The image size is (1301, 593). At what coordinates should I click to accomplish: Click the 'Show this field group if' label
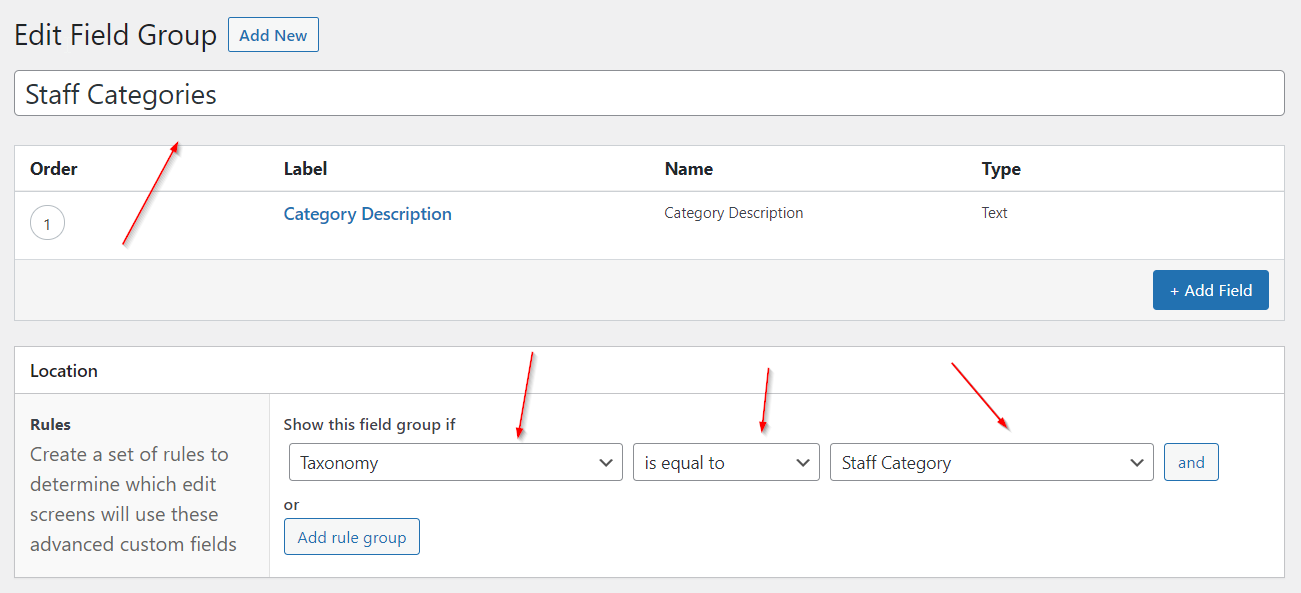pos(369,425)
